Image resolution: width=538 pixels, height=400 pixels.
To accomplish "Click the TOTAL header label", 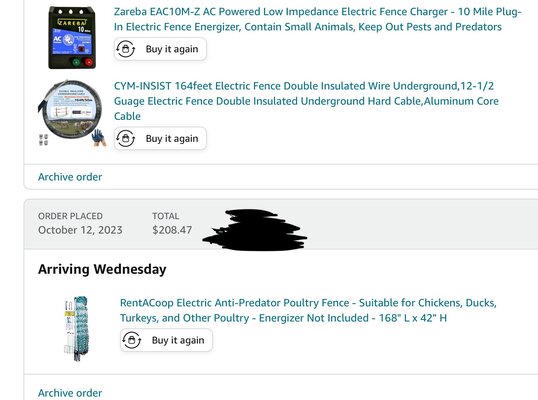I will click(x=166, y=216).
